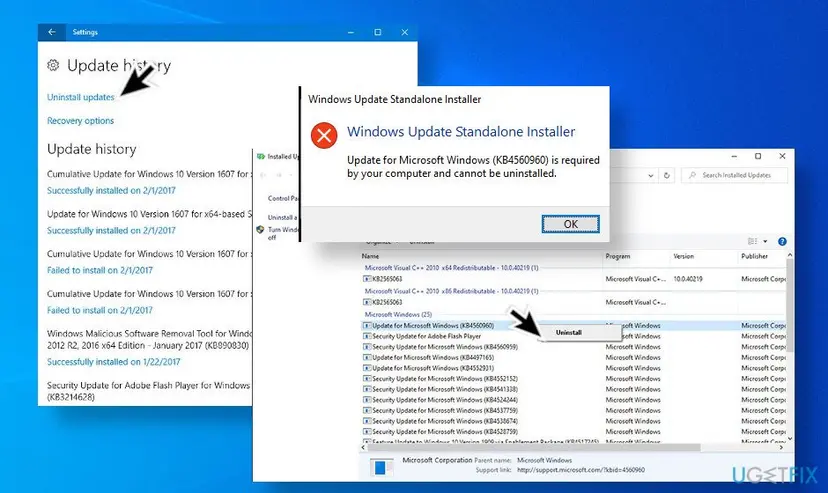Click icon of Adobe Flash Player security update
The height and width of the screenshot is (493, 828).
tap(367, 336)
